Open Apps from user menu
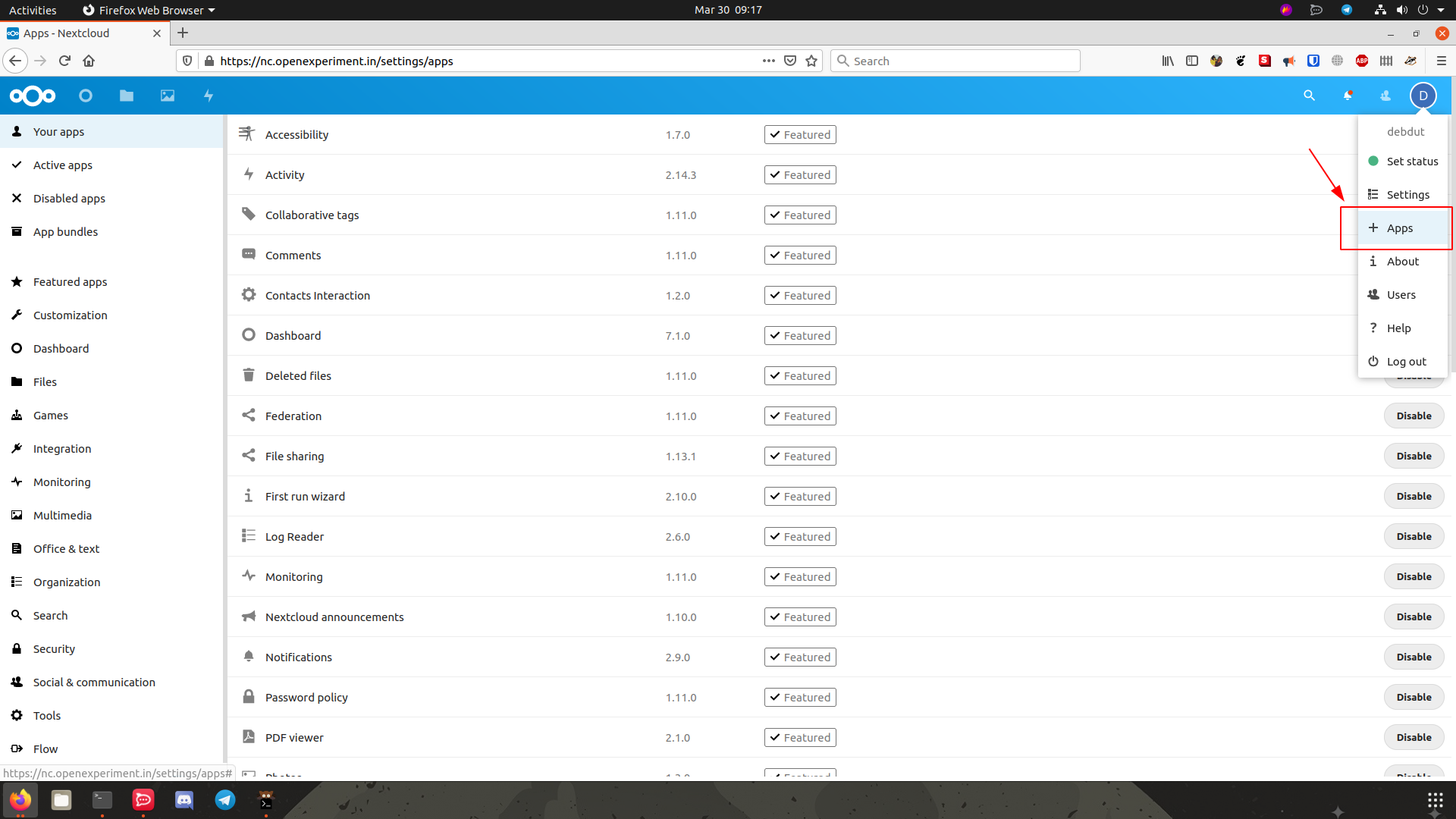Image resolution: width=1456 pixels, height=819 pixels. [x=1403, y=227]
